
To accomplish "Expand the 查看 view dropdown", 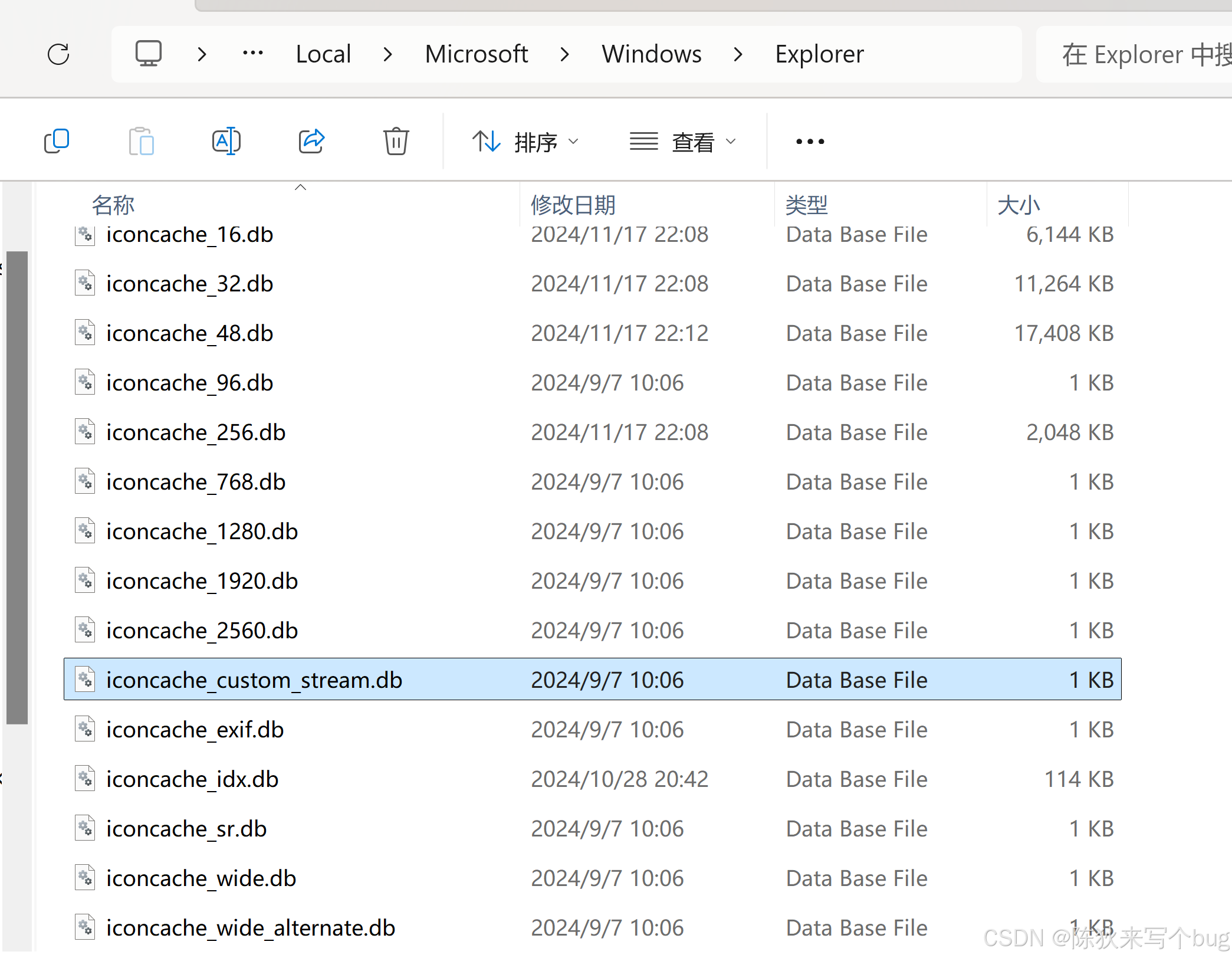I will (x=683, y=142).
